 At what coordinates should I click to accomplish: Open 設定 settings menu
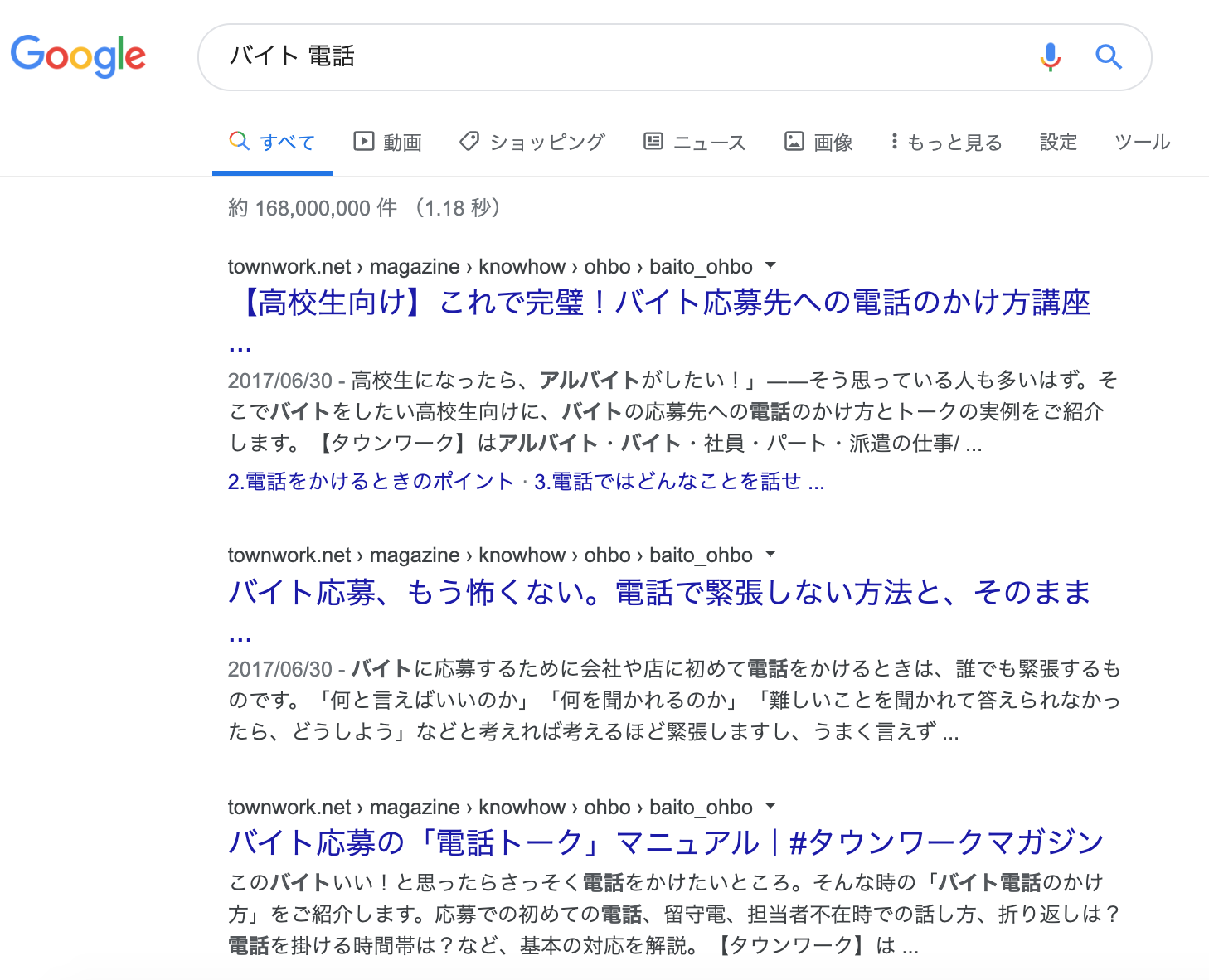pyautogui.click(x=1058, y=142)
